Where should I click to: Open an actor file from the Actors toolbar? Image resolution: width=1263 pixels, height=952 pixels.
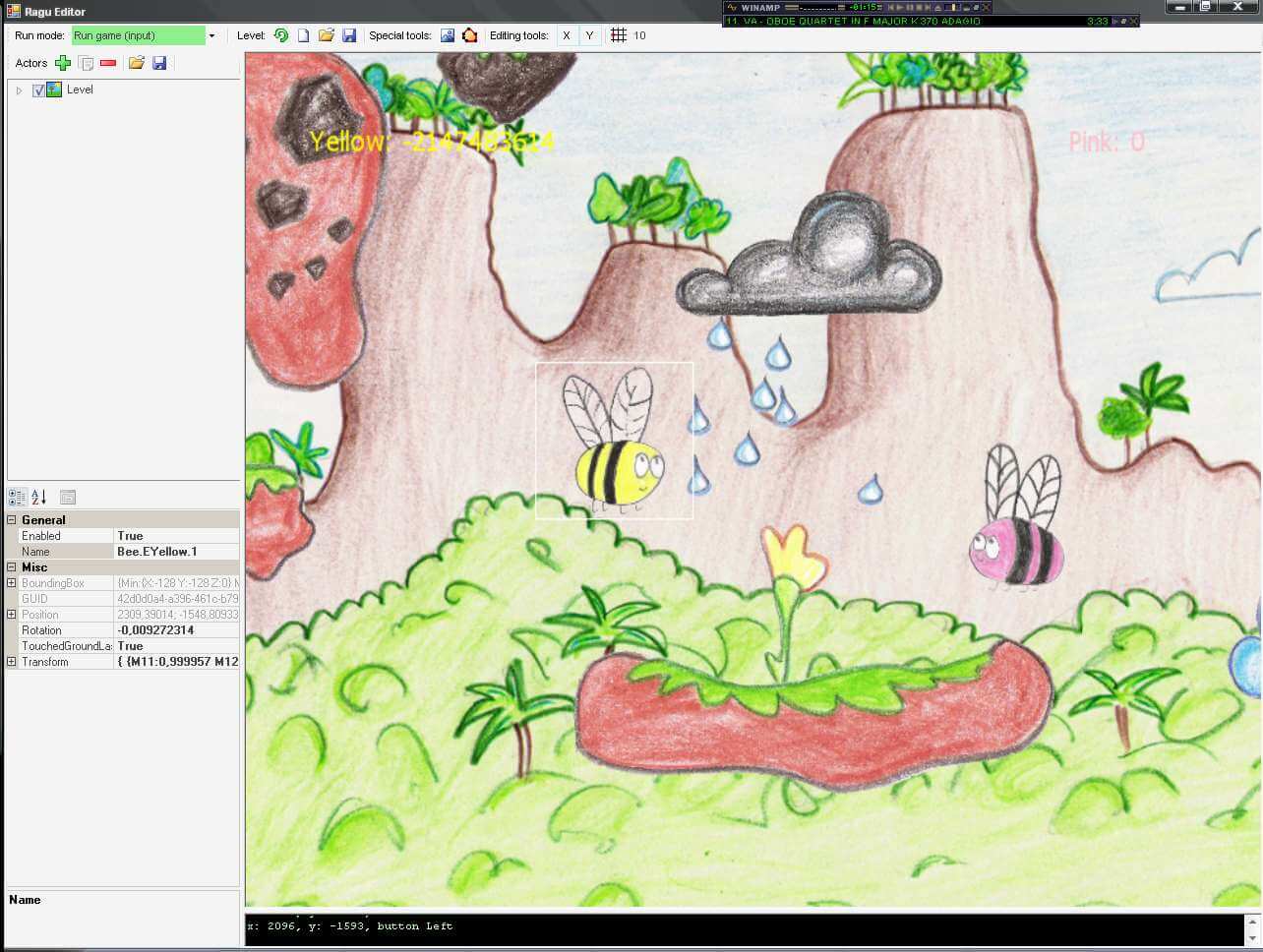click(x=137, y=63)
